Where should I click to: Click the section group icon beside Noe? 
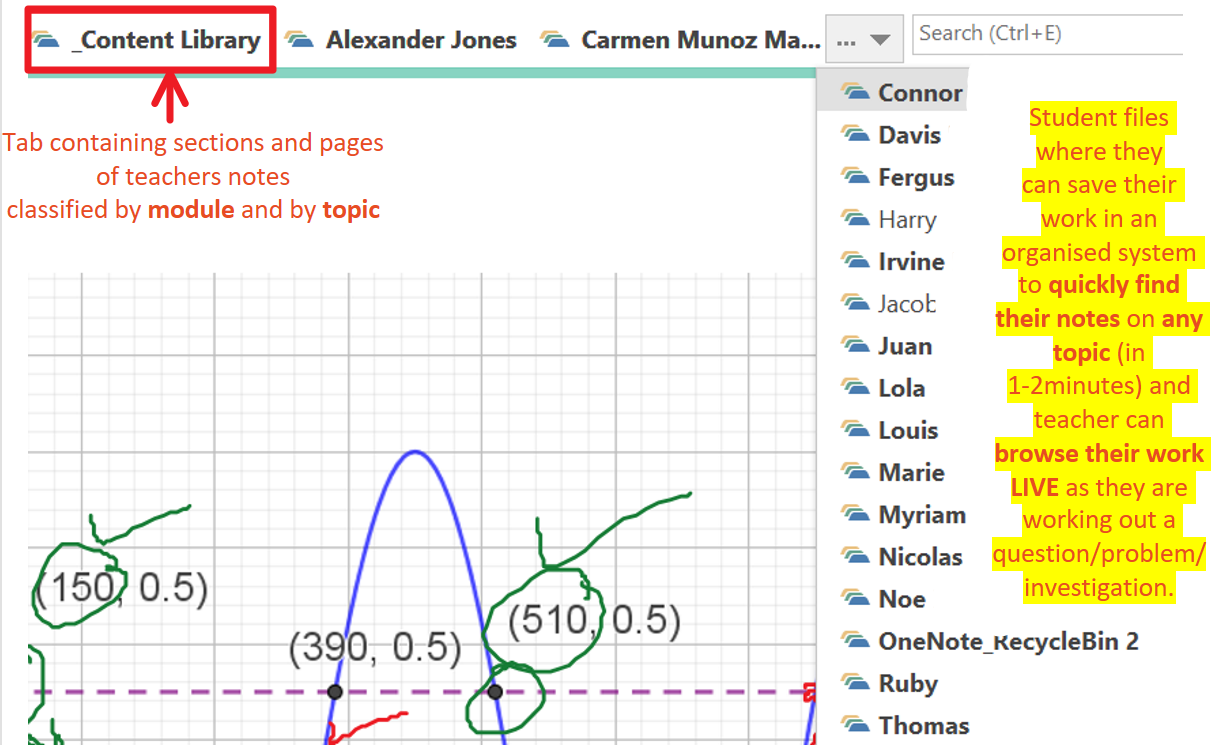coord(856,599)
